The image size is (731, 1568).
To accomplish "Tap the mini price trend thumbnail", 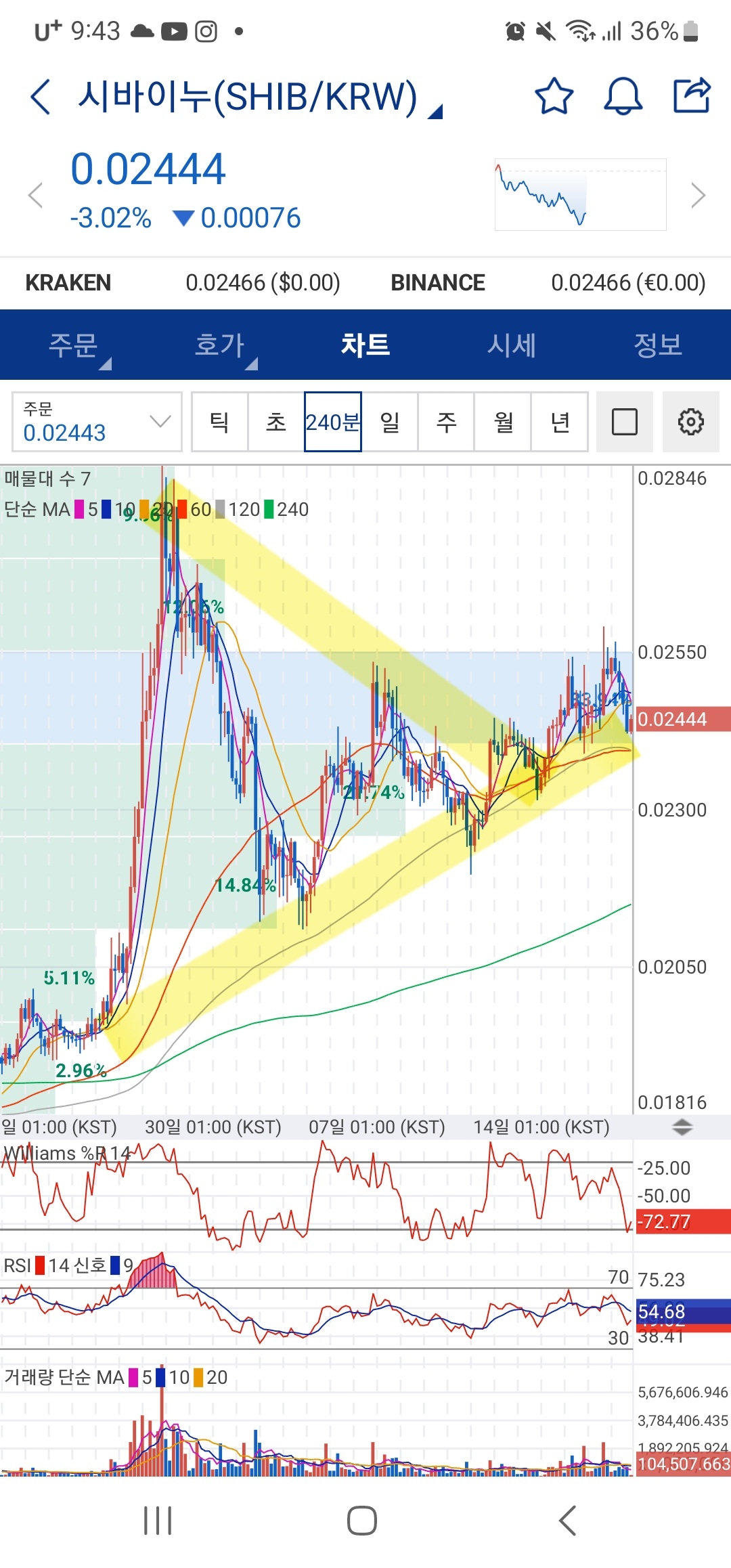I will point(580,195).
